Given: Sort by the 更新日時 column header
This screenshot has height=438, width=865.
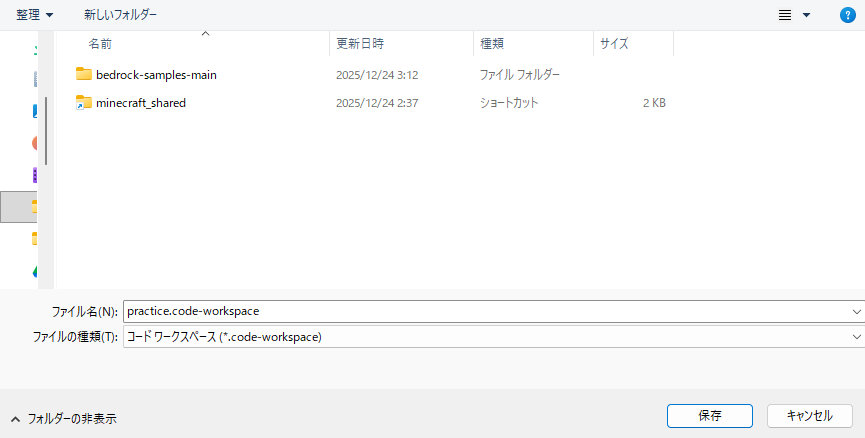Looking at the screenshot, I should click(360, 44).
